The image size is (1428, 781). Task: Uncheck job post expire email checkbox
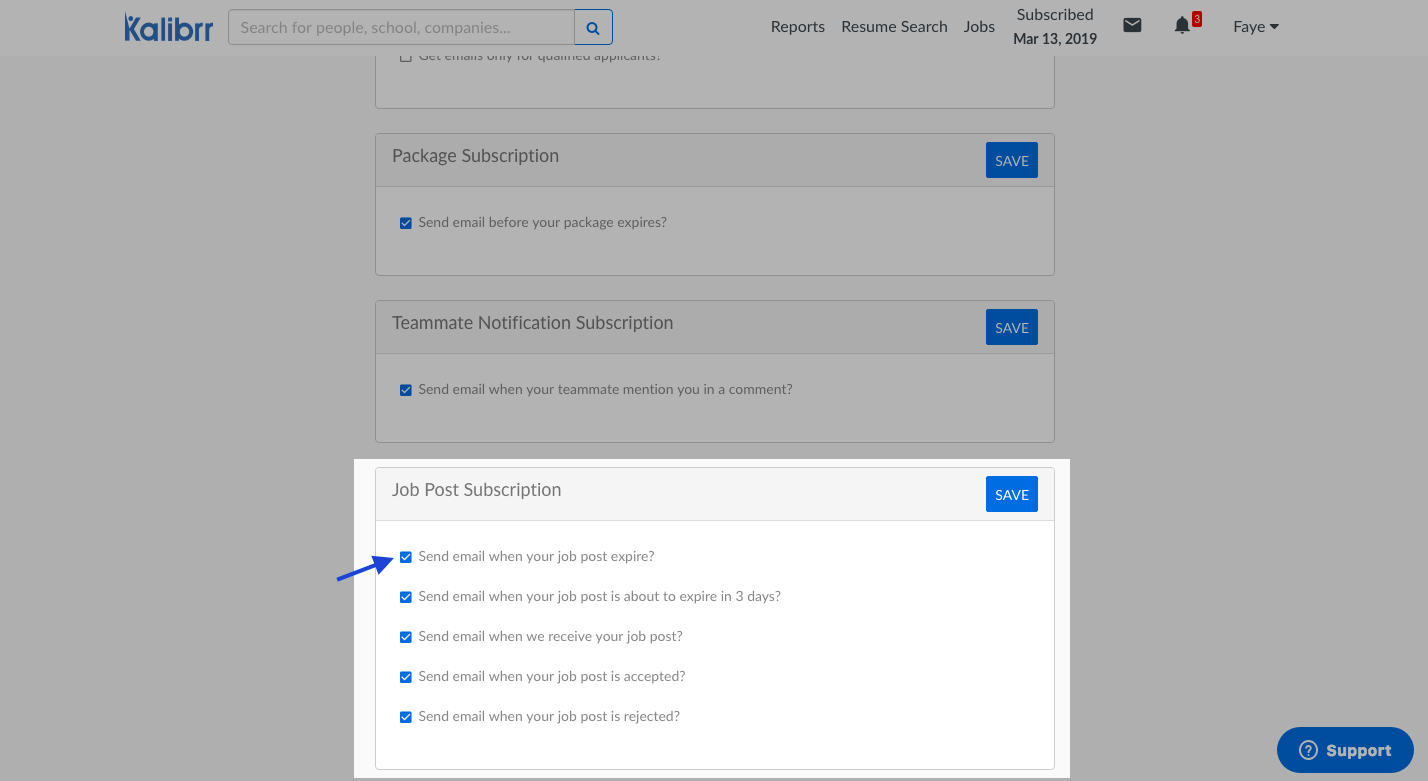coord(406,557)
